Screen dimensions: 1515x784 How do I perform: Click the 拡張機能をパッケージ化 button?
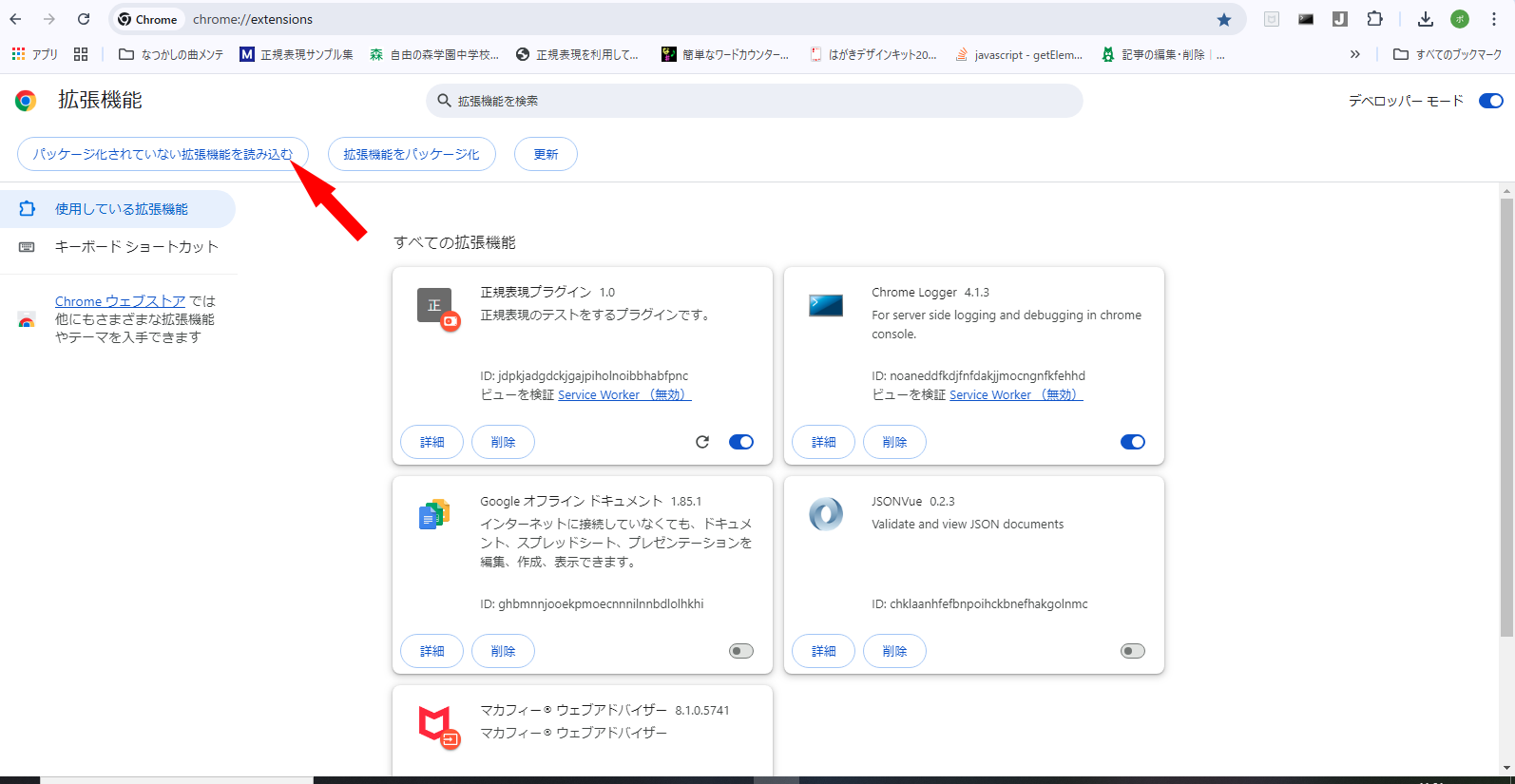coord(412,154)
